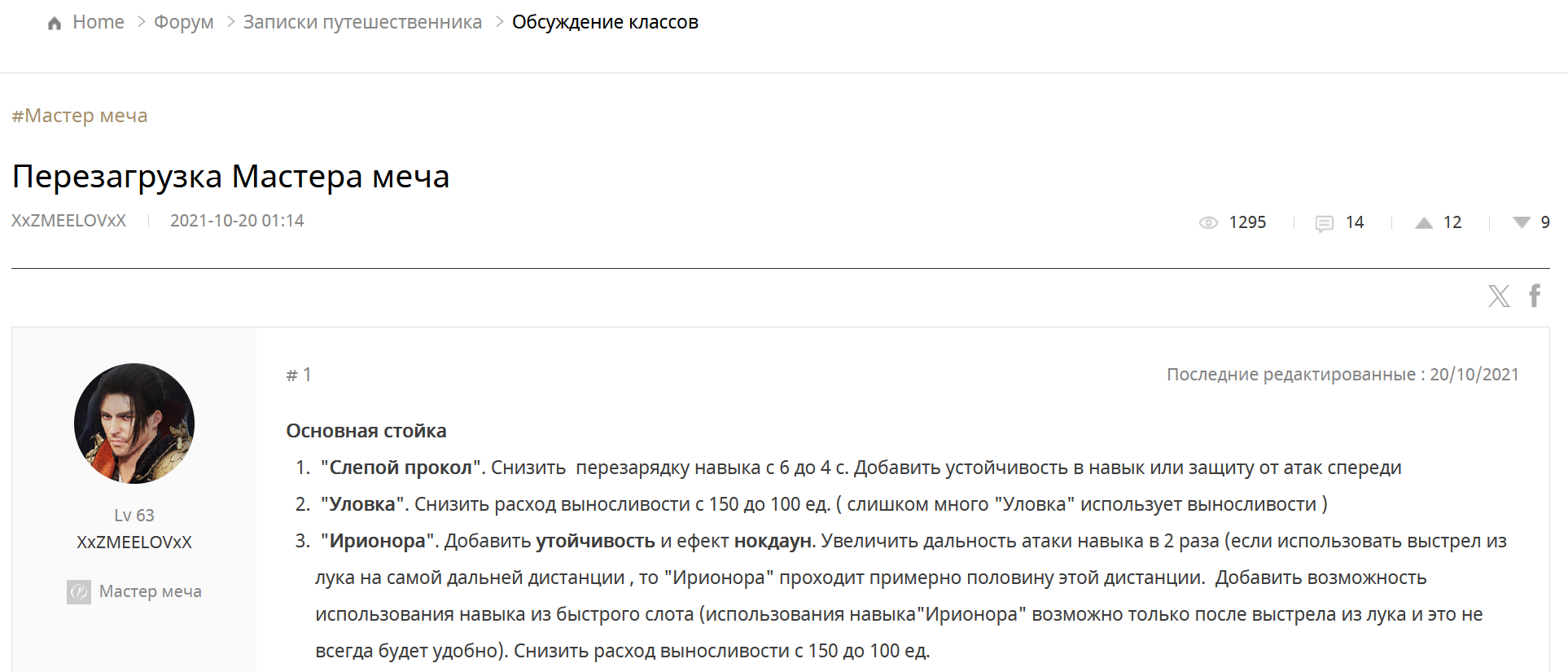
Task: Share post via Facebook icon
Action: tap(1535, 295)
